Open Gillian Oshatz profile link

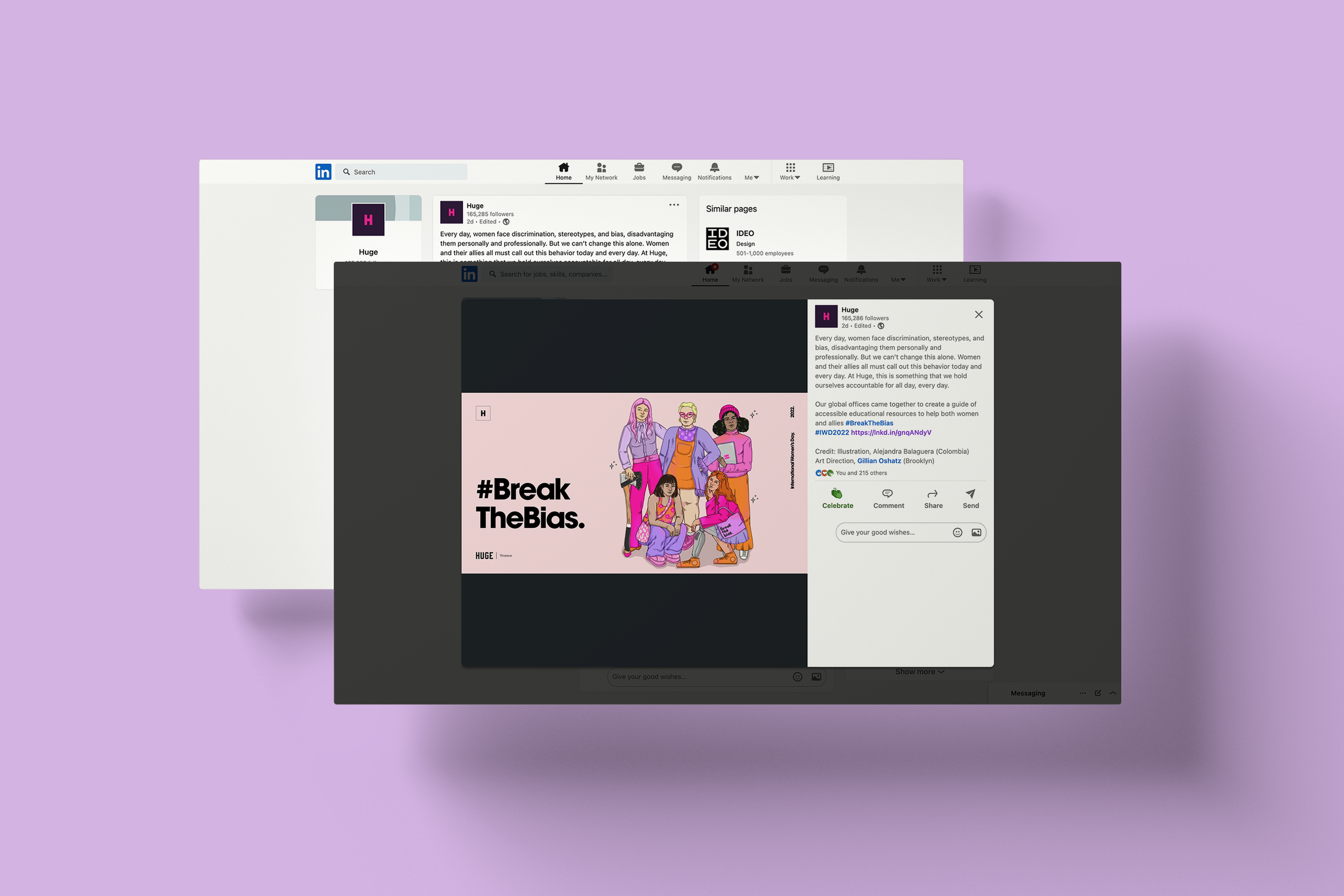(x=878, y=461)
